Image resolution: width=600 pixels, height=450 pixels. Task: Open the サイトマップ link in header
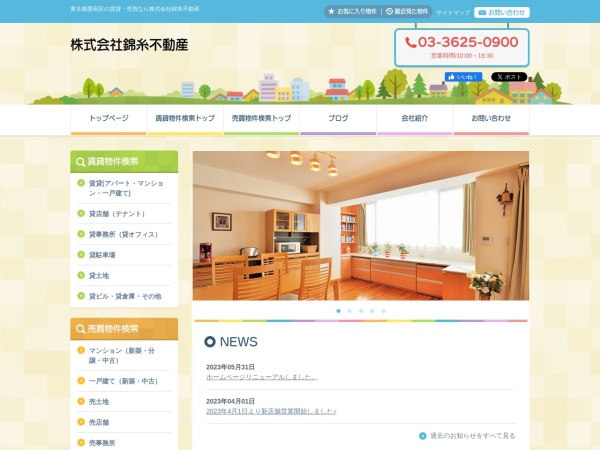453,13
